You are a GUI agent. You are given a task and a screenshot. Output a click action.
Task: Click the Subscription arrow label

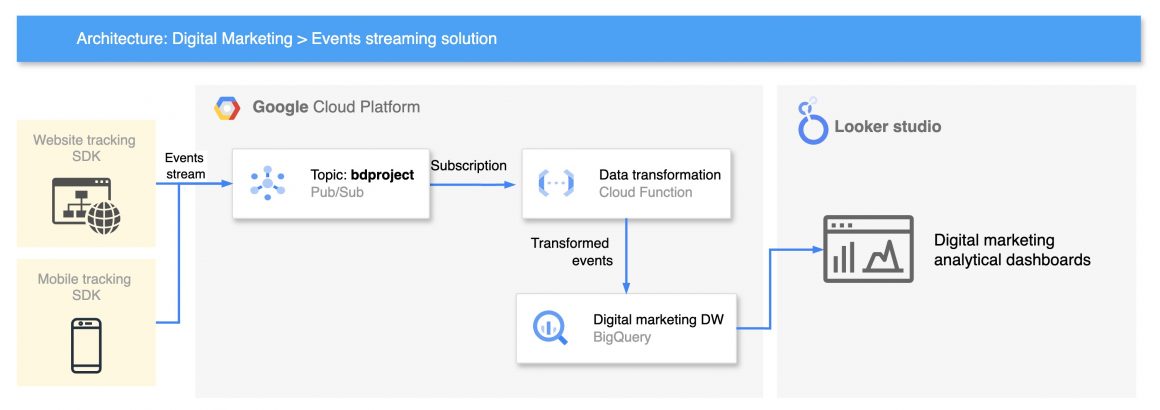[x=469, y=165]
